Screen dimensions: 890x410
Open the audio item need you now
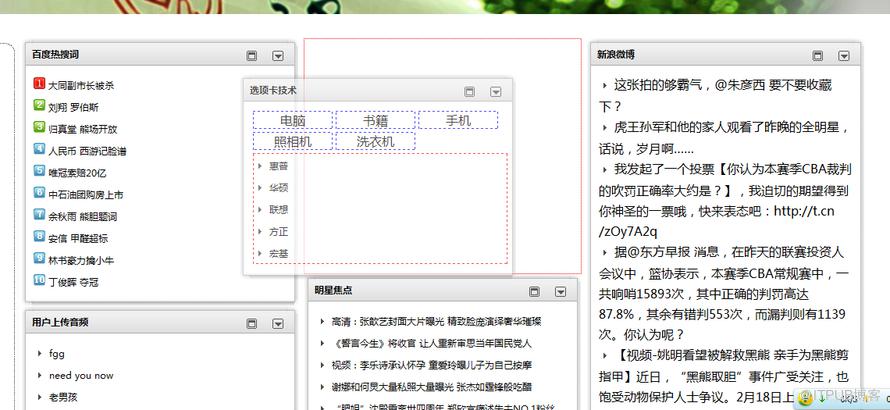81,375
